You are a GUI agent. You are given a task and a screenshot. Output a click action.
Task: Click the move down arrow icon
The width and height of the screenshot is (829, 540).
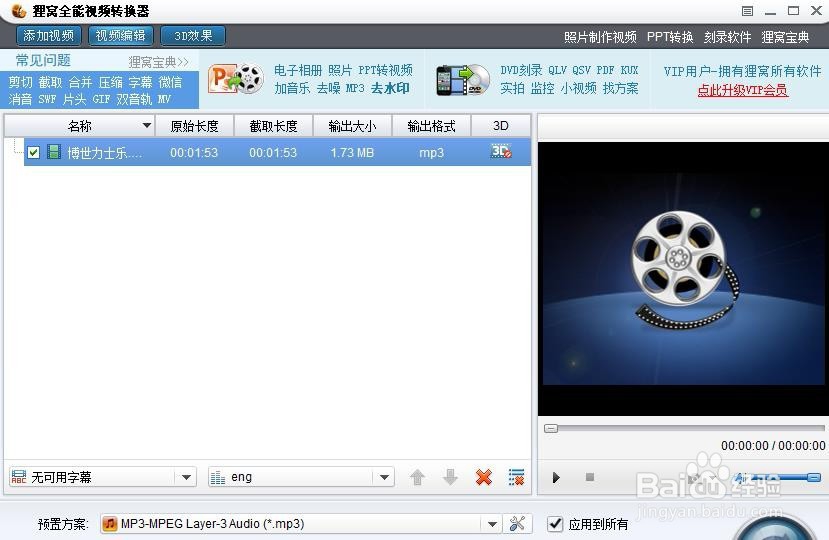450,477
